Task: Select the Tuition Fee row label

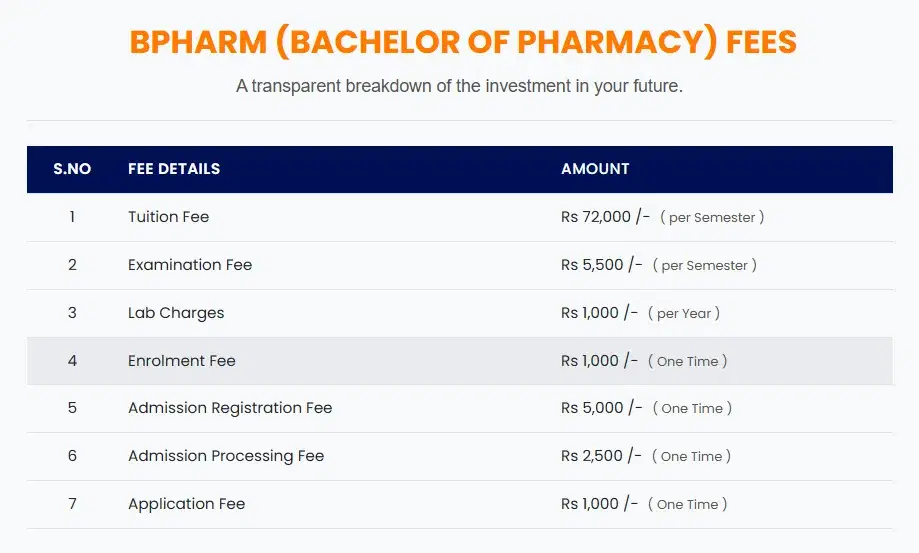Action: coord(168,217)
